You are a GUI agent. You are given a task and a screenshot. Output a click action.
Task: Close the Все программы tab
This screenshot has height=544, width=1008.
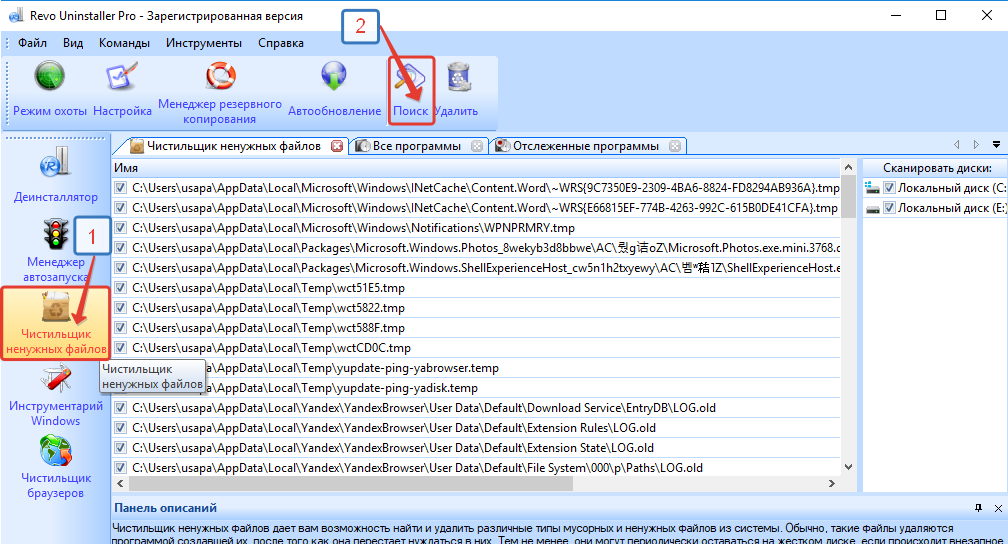[x=477, y=146]
